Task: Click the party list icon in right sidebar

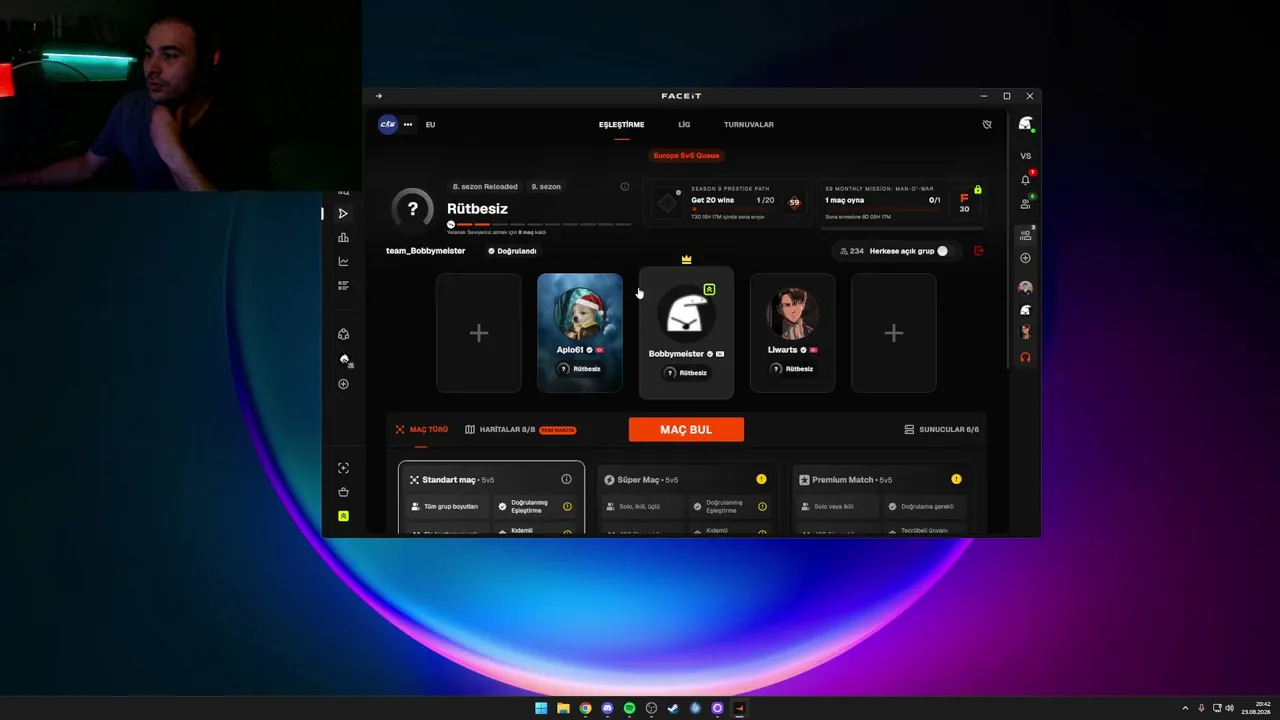Action: point(1025,235)
